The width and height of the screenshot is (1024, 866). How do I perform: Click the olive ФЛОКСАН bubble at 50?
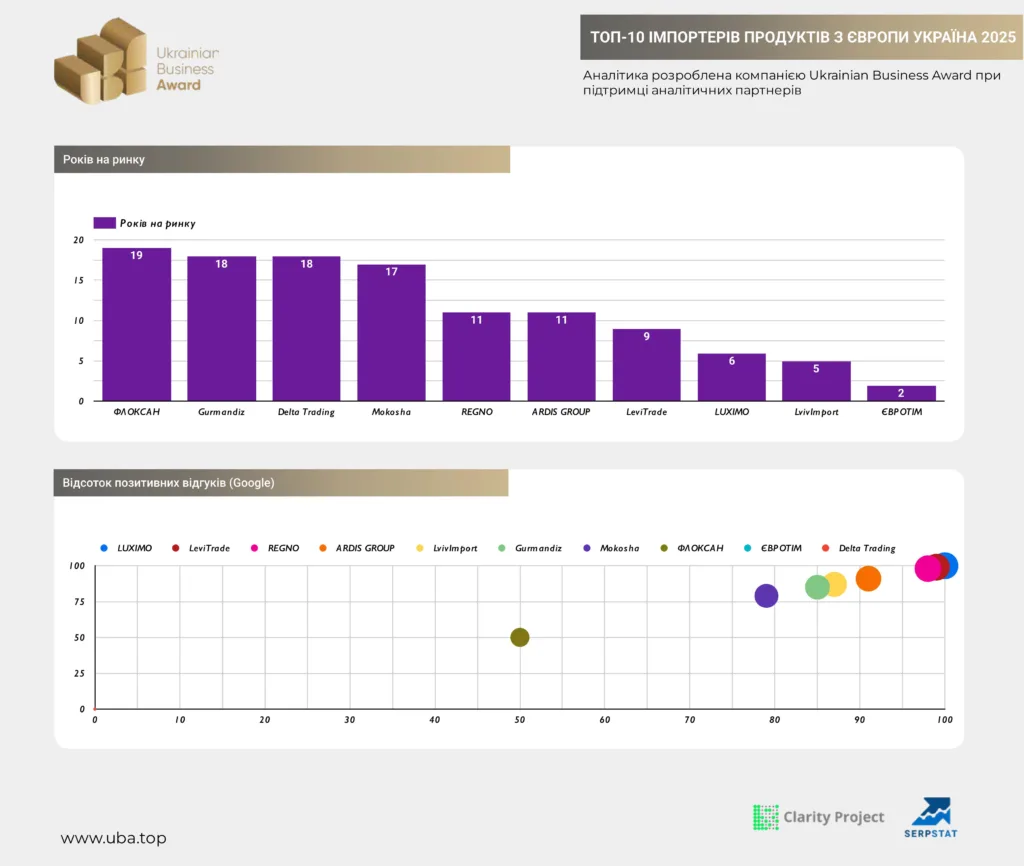tap(520, 637)
